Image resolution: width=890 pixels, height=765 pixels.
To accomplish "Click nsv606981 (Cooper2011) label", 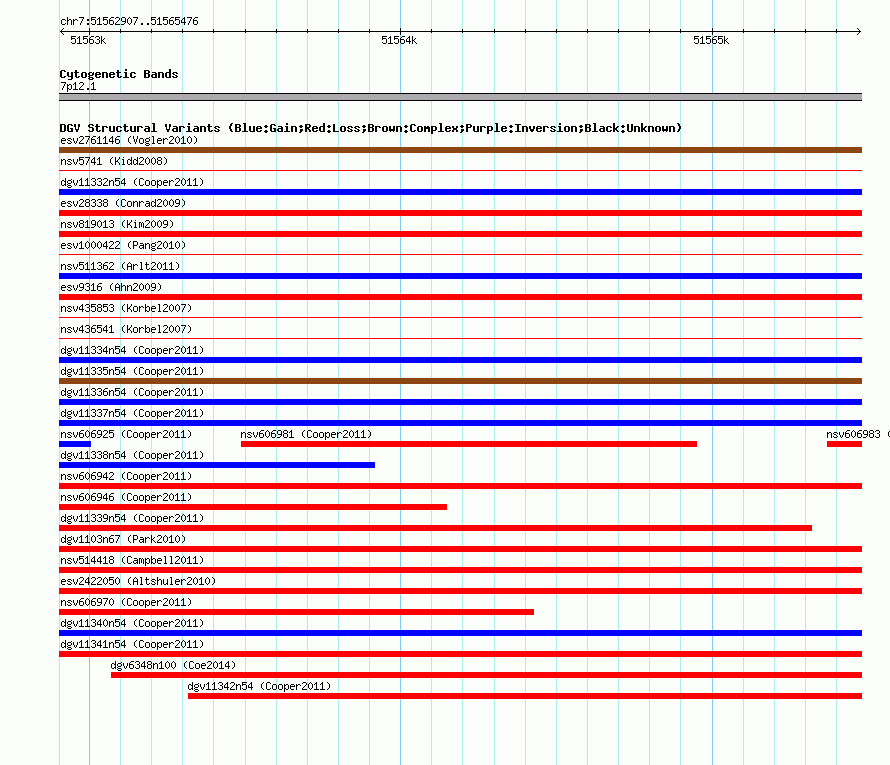I will point(306,434).
